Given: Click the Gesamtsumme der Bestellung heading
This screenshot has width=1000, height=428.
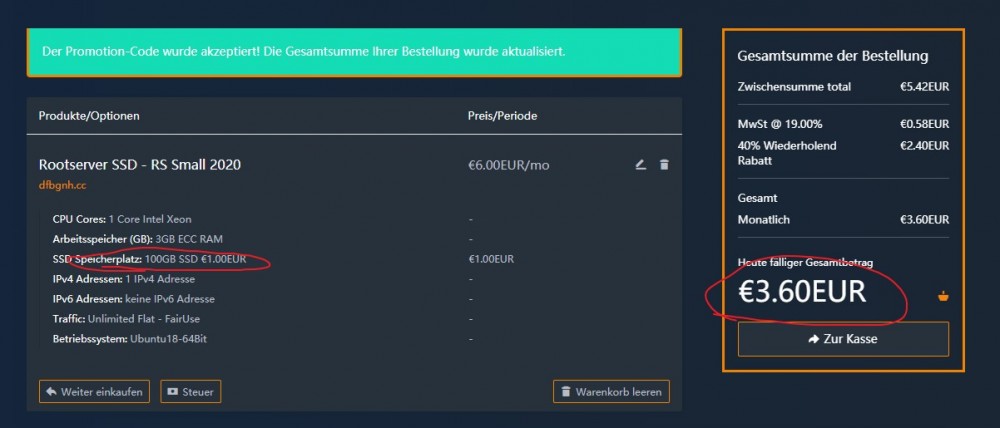Looking at the screenshot, I should (x=832, y=56).
